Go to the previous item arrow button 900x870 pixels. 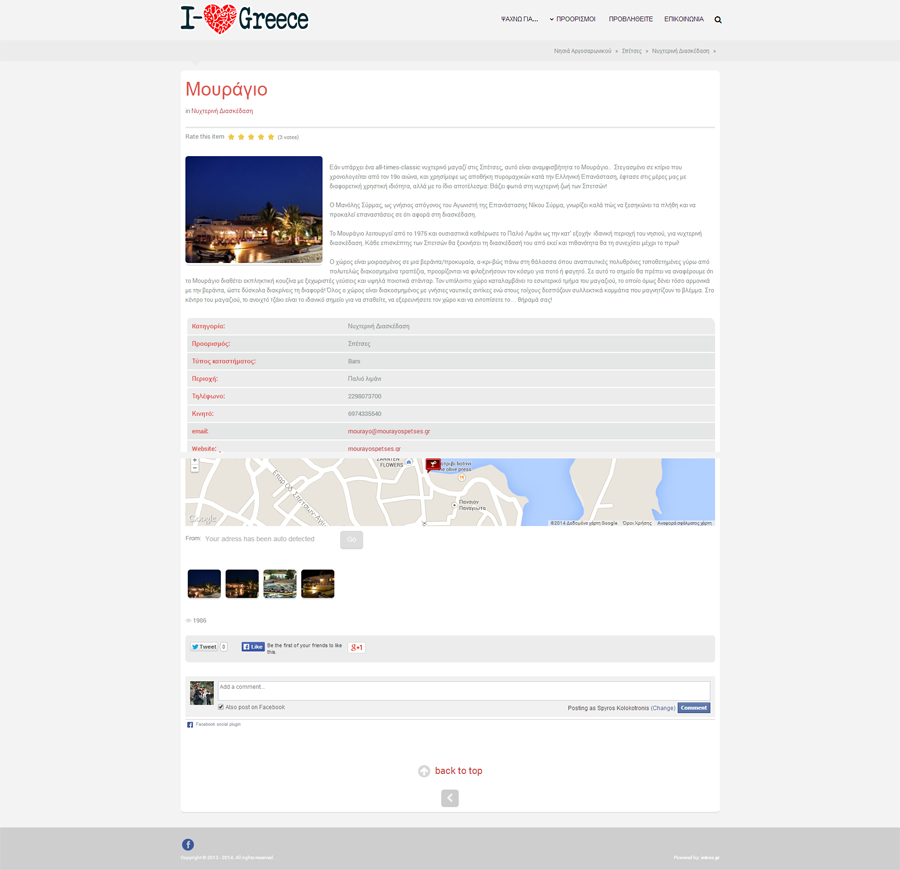pos(450,798)
